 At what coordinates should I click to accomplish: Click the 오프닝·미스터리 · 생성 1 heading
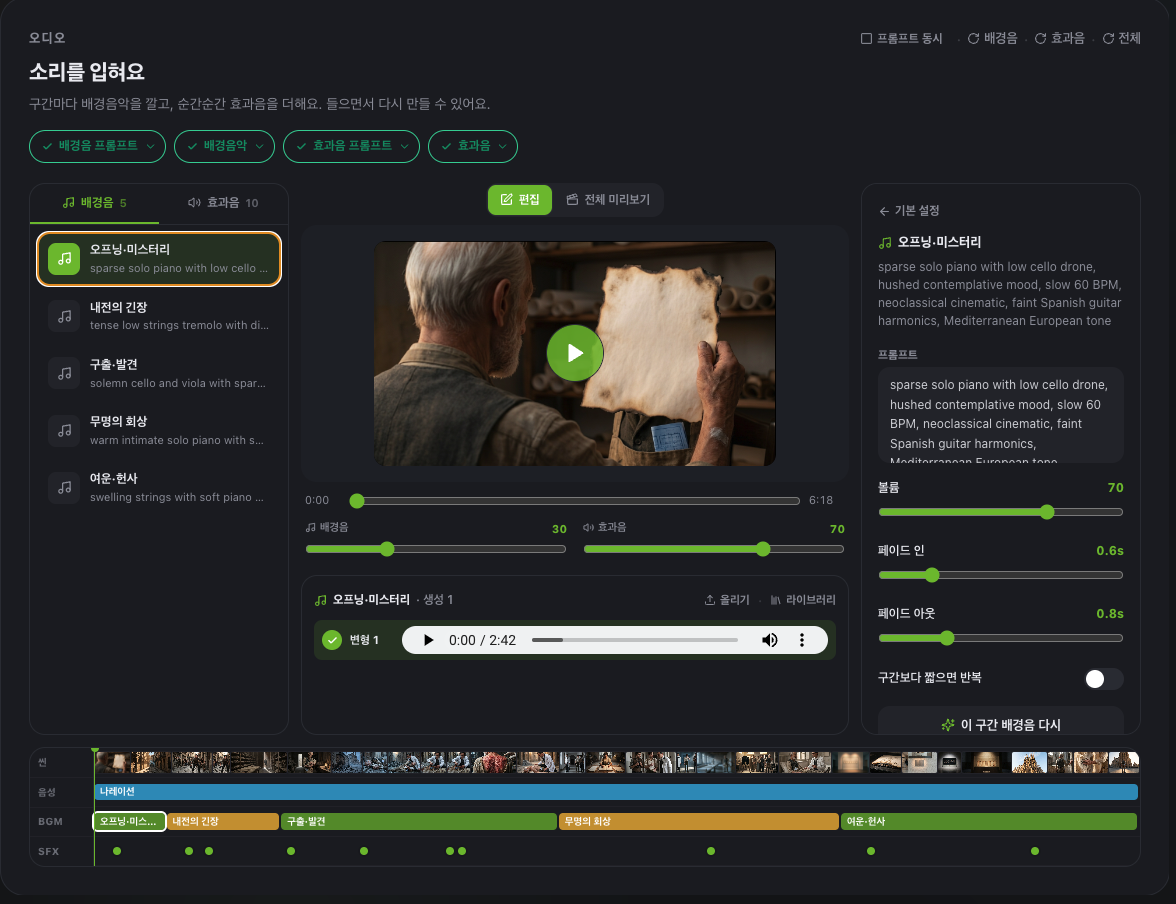(x=392, y=599)
